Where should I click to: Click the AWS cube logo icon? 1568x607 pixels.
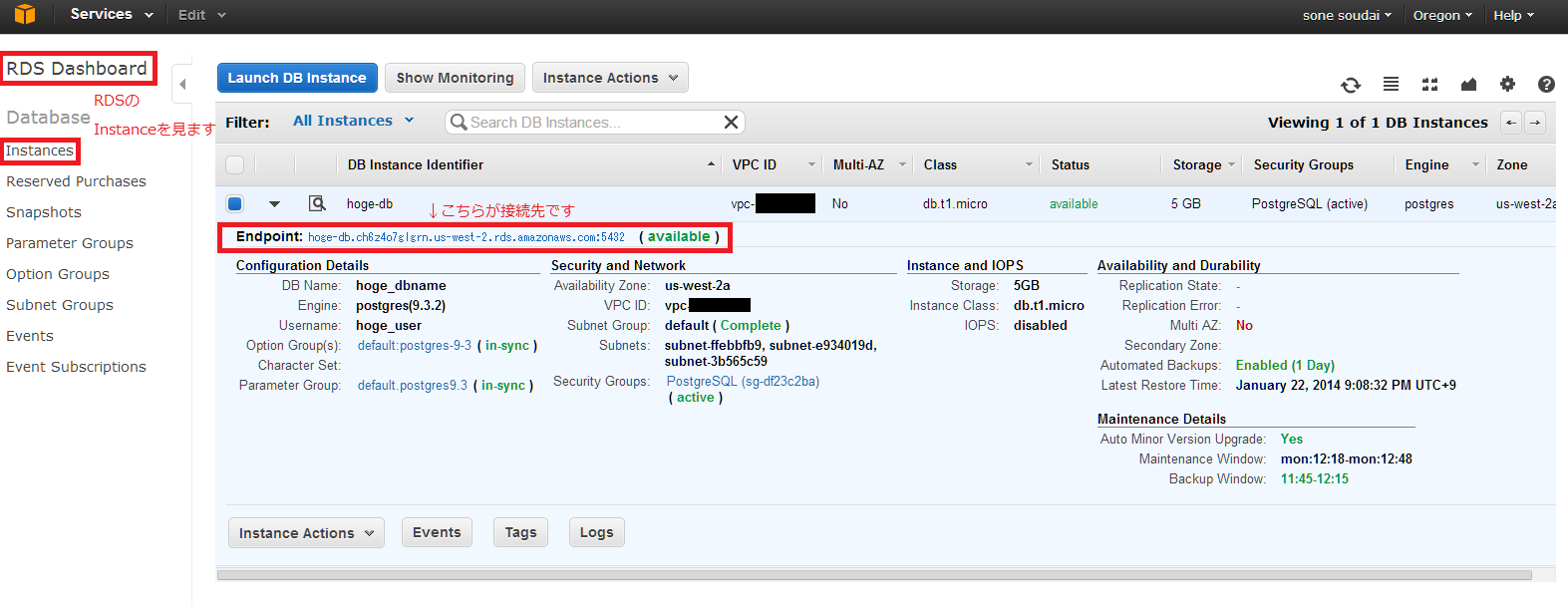[25, 14]
